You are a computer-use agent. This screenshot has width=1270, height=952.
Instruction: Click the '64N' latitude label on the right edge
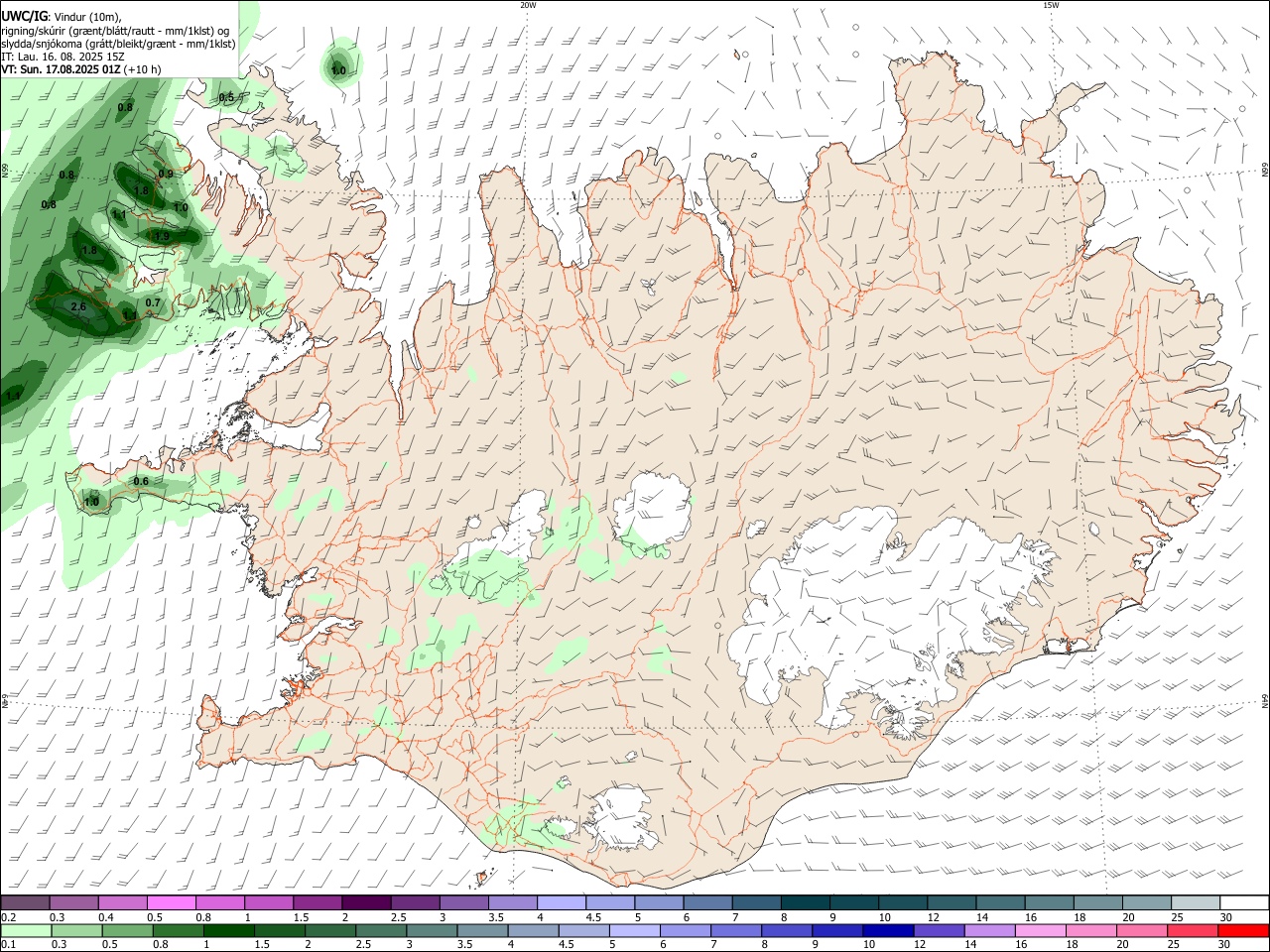click(1265, 701)
